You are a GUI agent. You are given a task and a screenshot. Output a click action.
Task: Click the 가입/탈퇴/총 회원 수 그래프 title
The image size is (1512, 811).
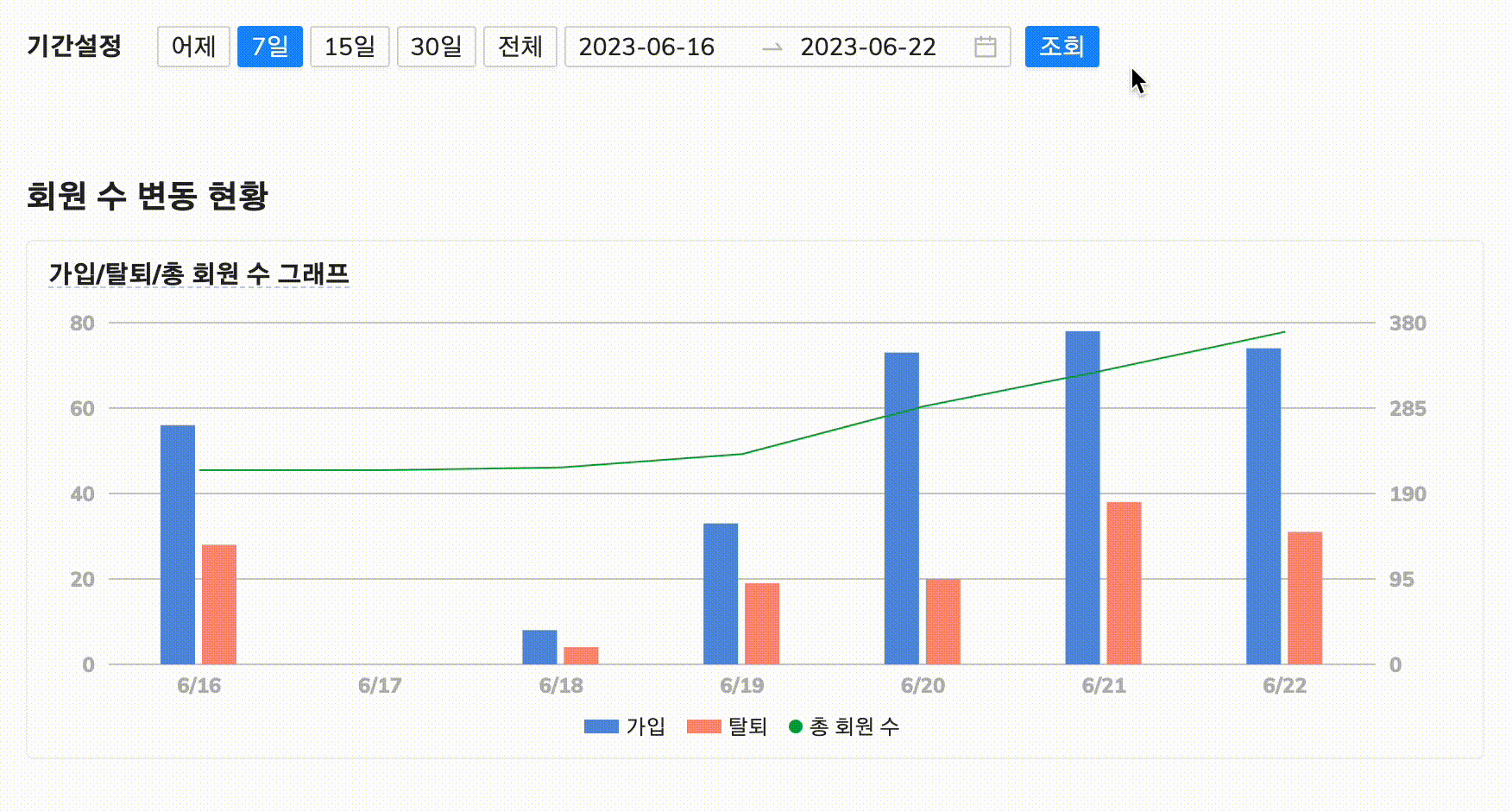(198, 273)
